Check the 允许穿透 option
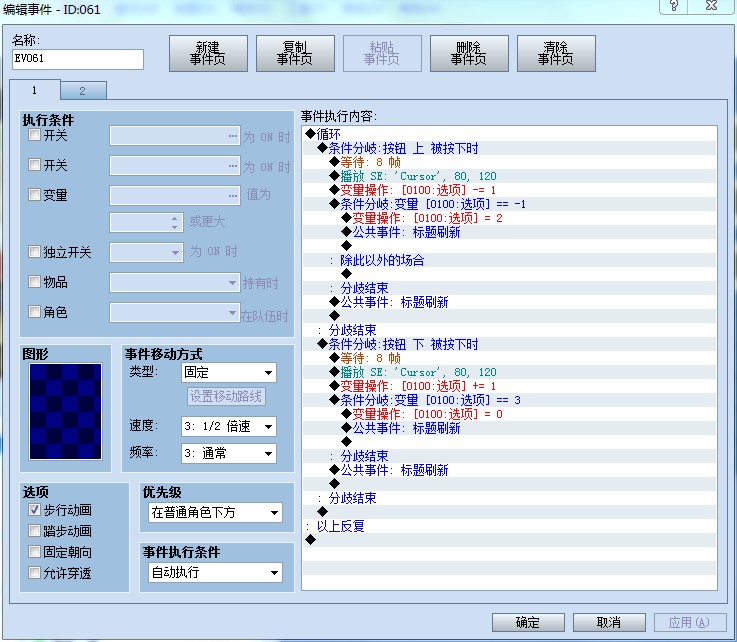 34,572
